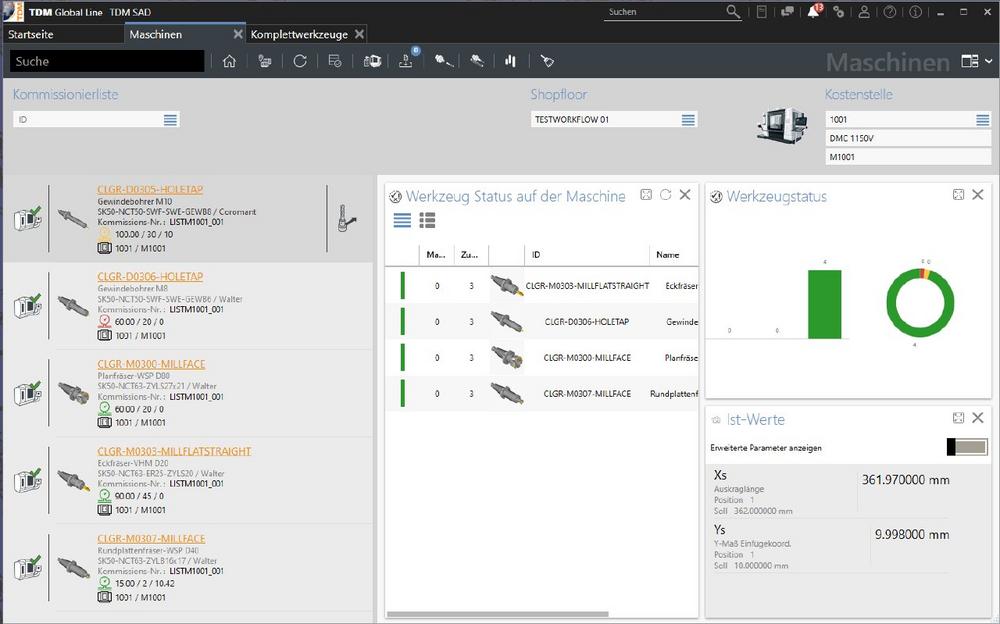Switch to detailed bullet list view in Werkzeug Status panel
1000x624 pixels.
point(427,221)
